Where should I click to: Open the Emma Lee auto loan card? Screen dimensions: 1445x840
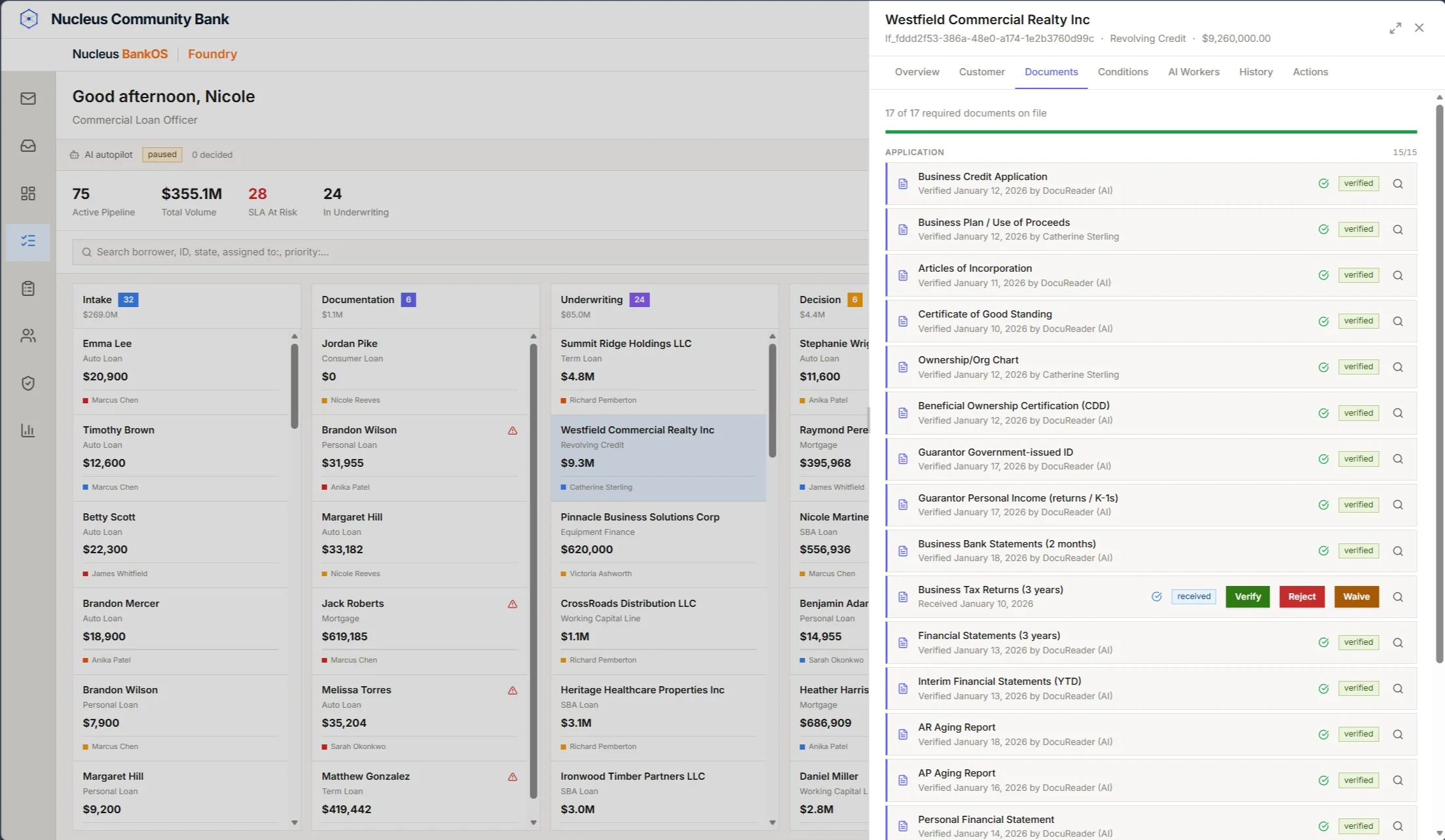[181, 371]
